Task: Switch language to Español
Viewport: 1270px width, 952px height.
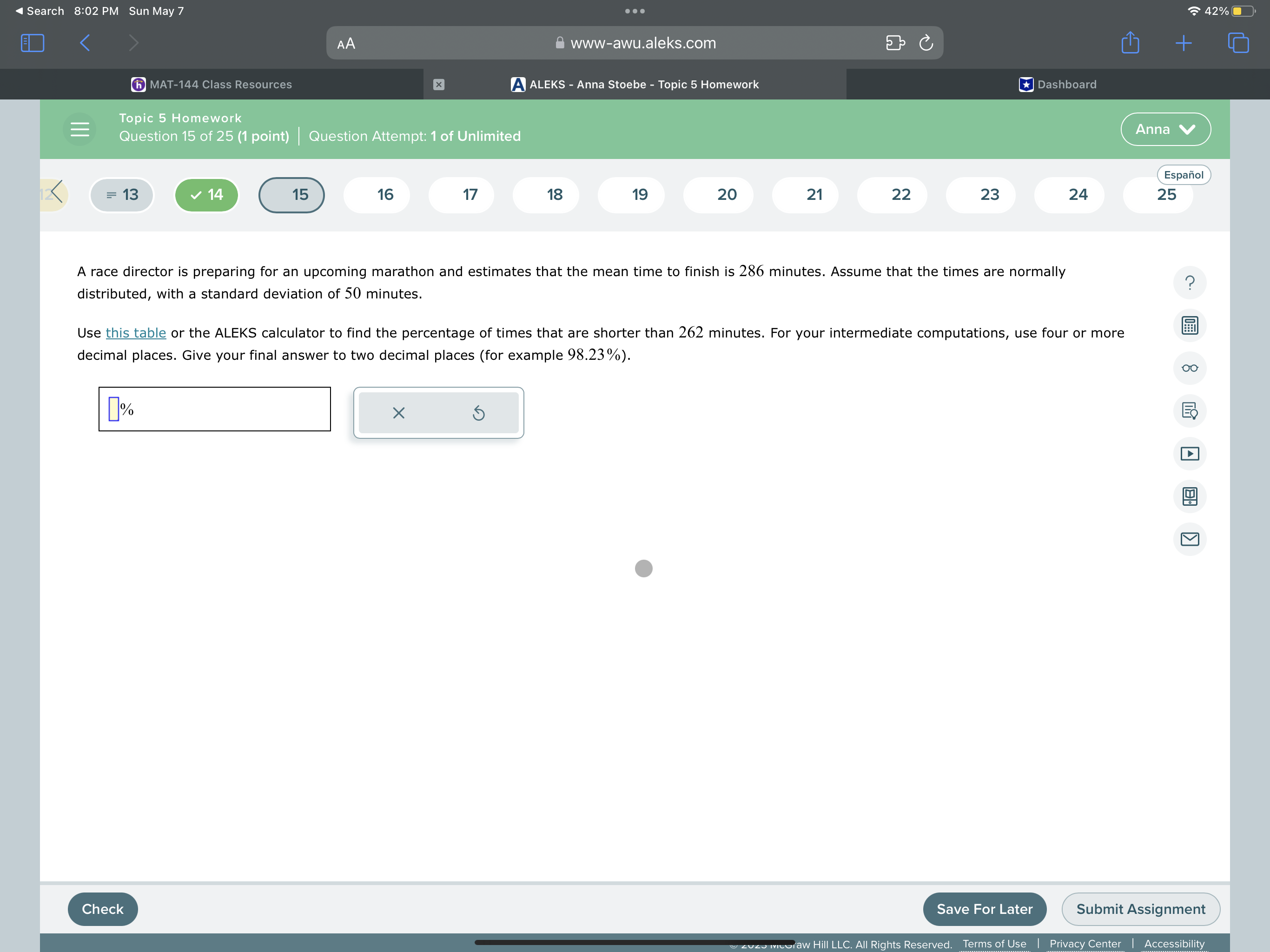Action: [1184, 175]
